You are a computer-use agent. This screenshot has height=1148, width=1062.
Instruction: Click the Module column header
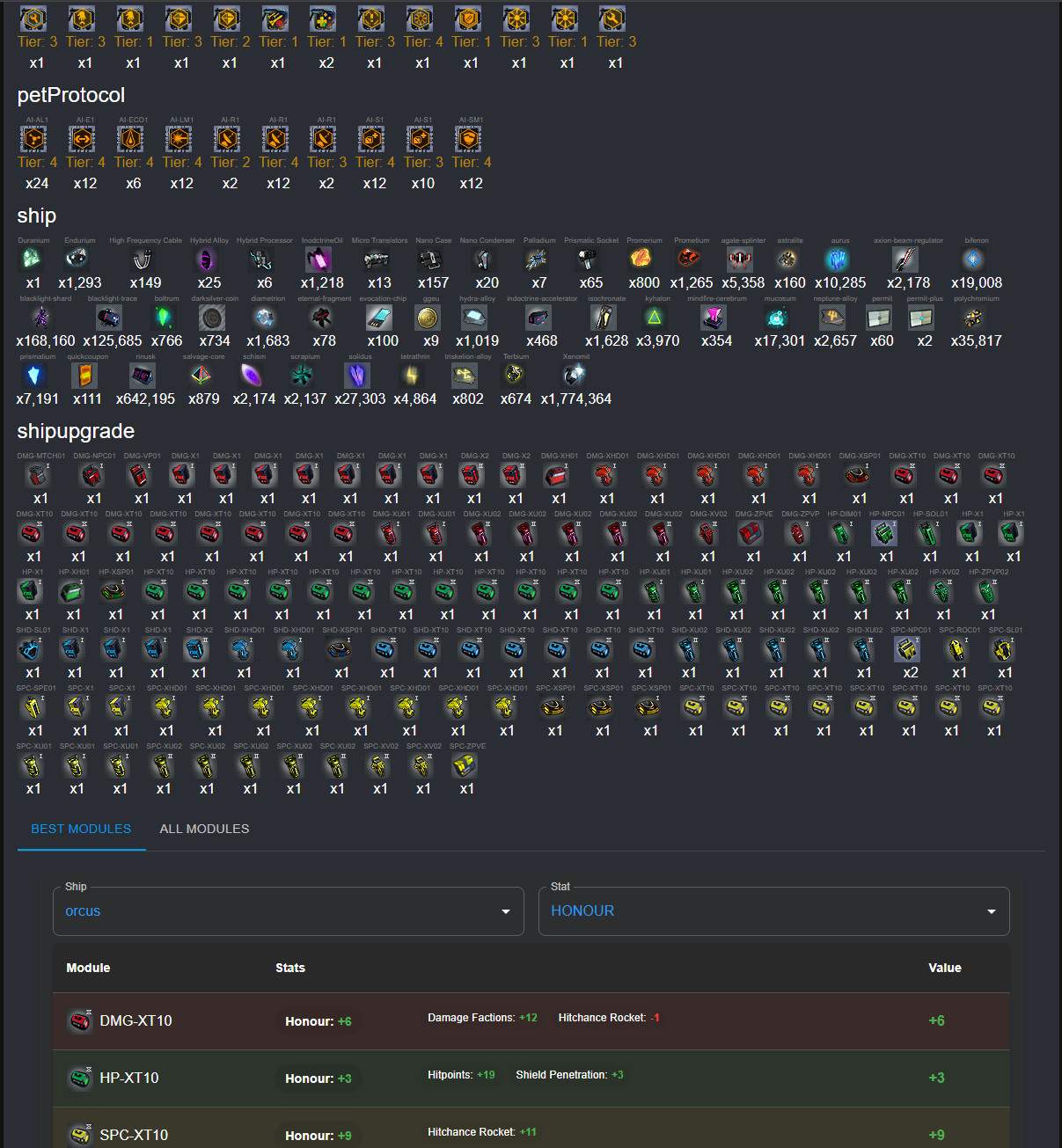88,968
